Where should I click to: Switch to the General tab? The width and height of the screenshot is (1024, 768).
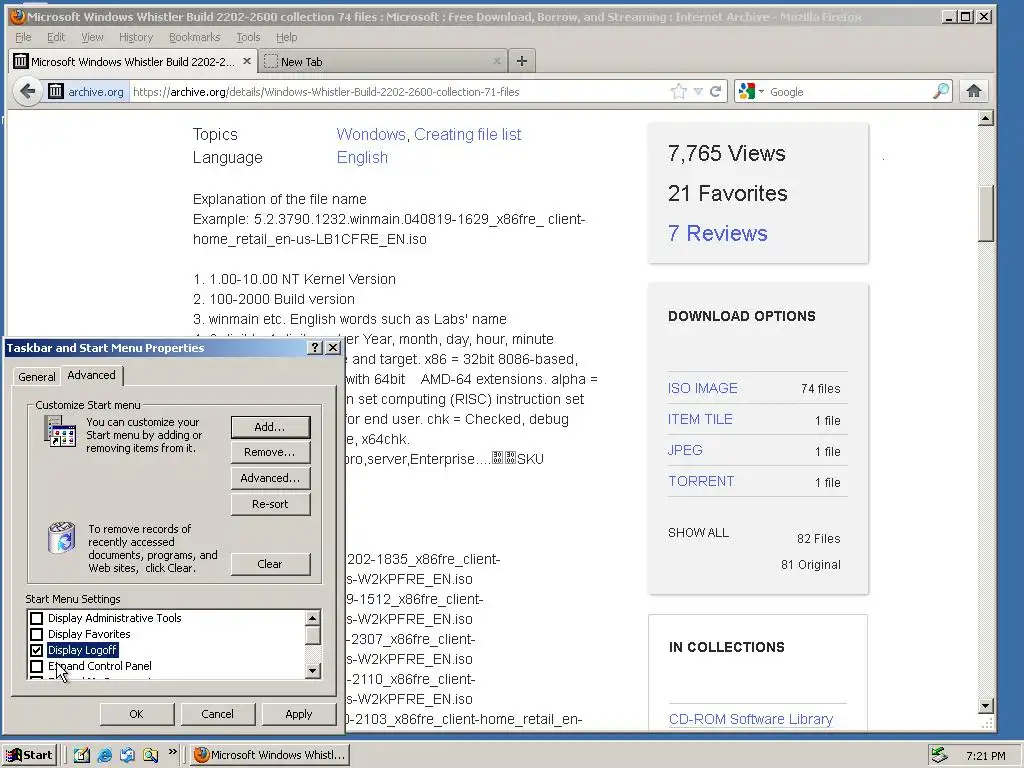37,377
